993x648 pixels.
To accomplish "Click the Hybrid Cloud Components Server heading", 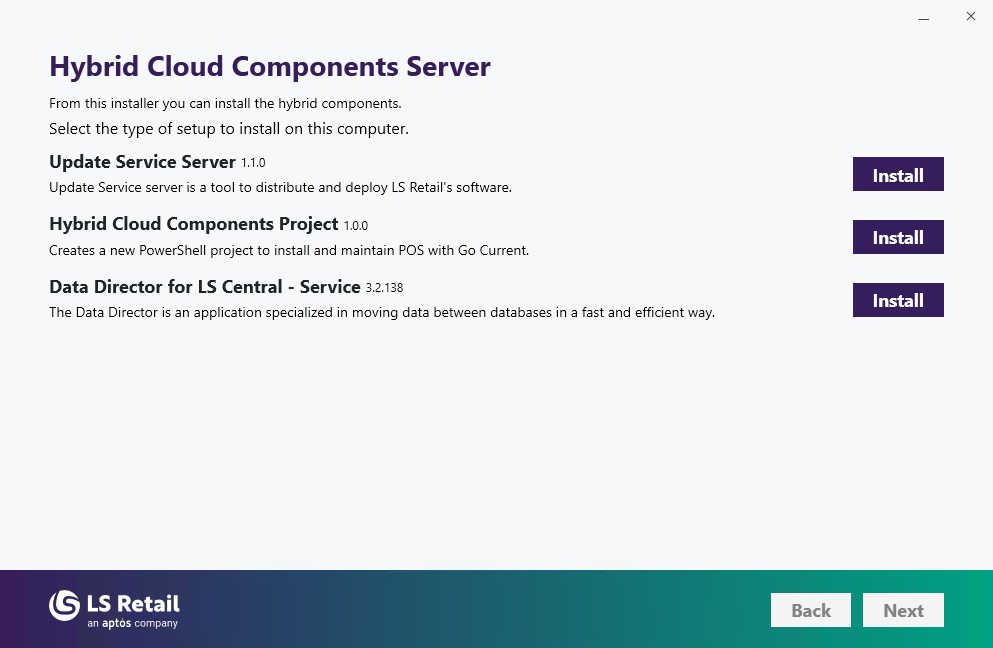I will 270,67.
